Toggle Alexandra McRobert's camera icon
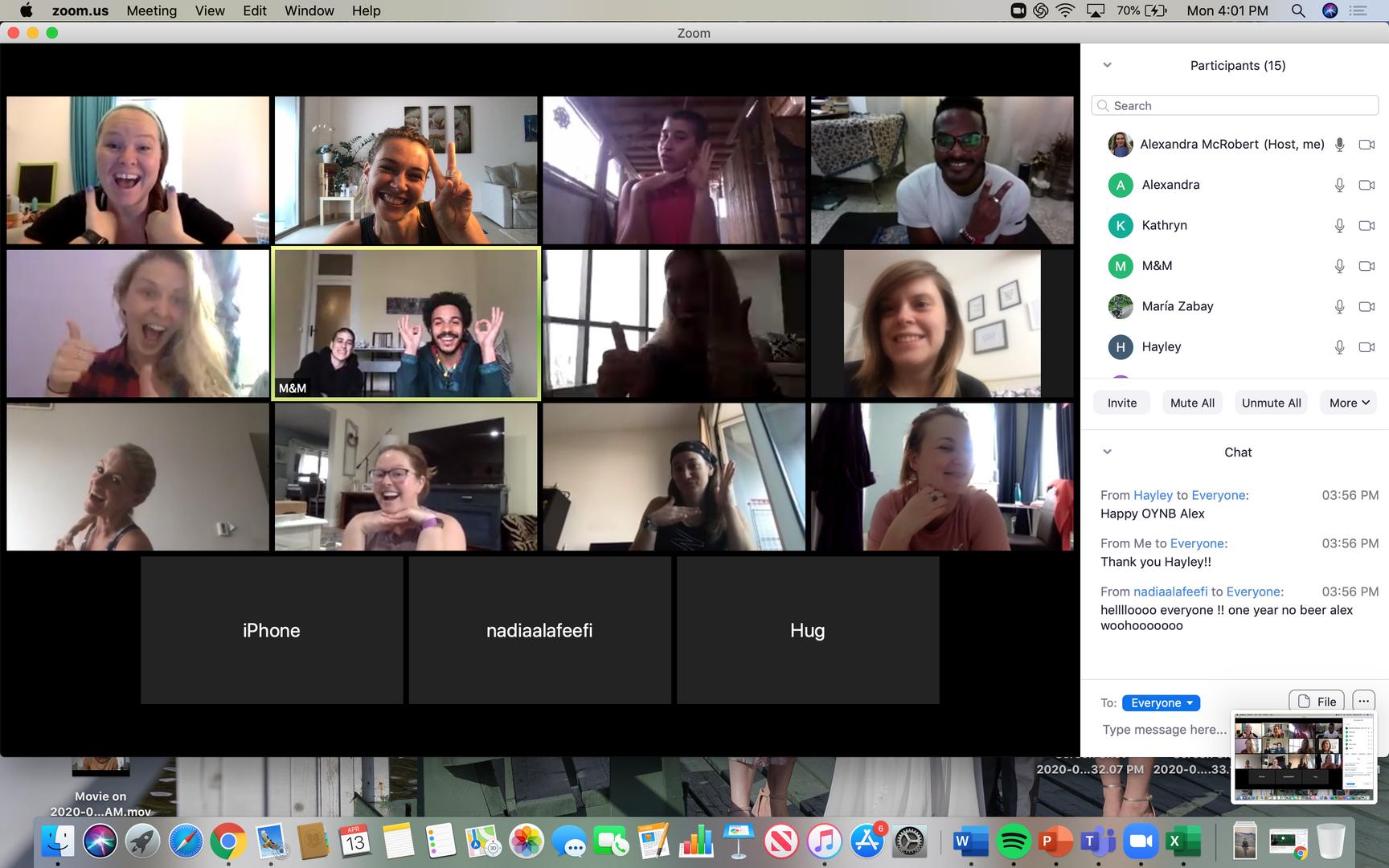Screen dimensions: 1389x868 (x=1366, y=145)
